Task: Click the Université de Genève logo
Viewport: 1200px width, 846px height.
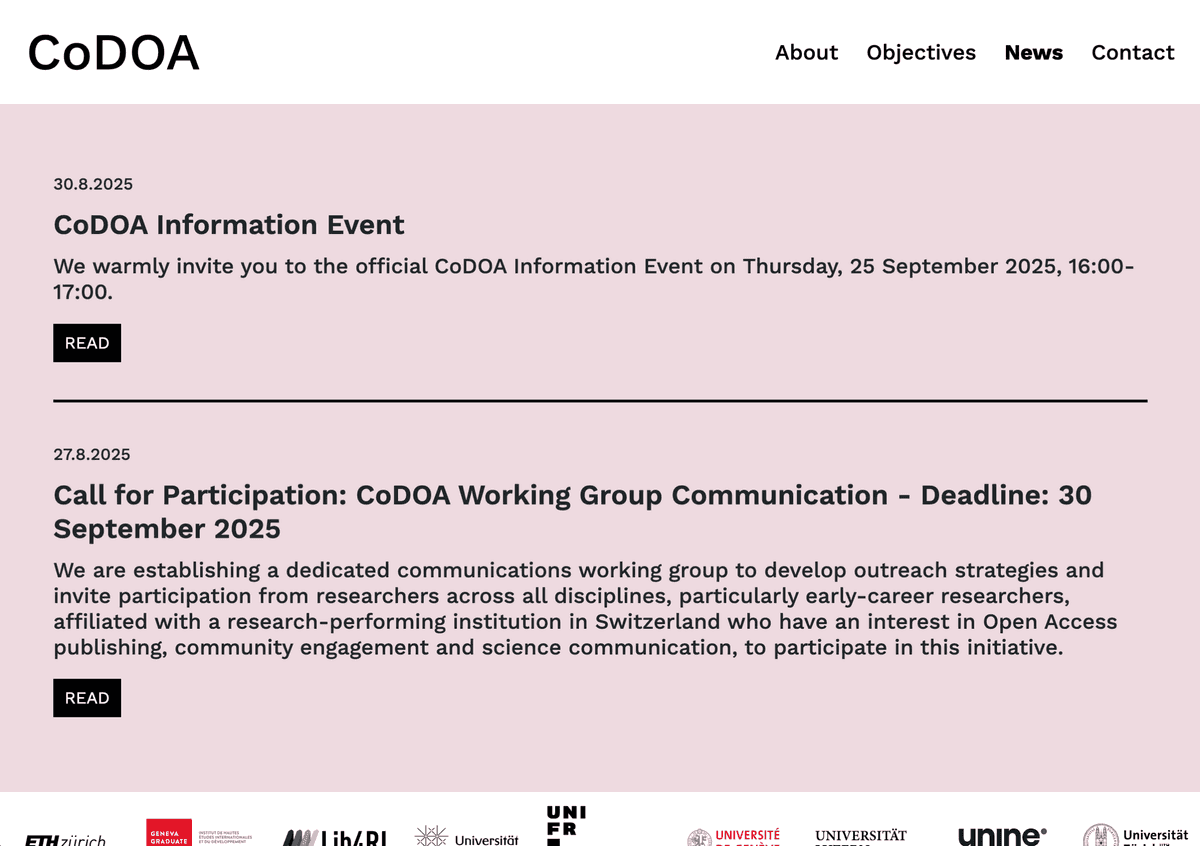Action: pyautogui.click(x=733, y=837)
